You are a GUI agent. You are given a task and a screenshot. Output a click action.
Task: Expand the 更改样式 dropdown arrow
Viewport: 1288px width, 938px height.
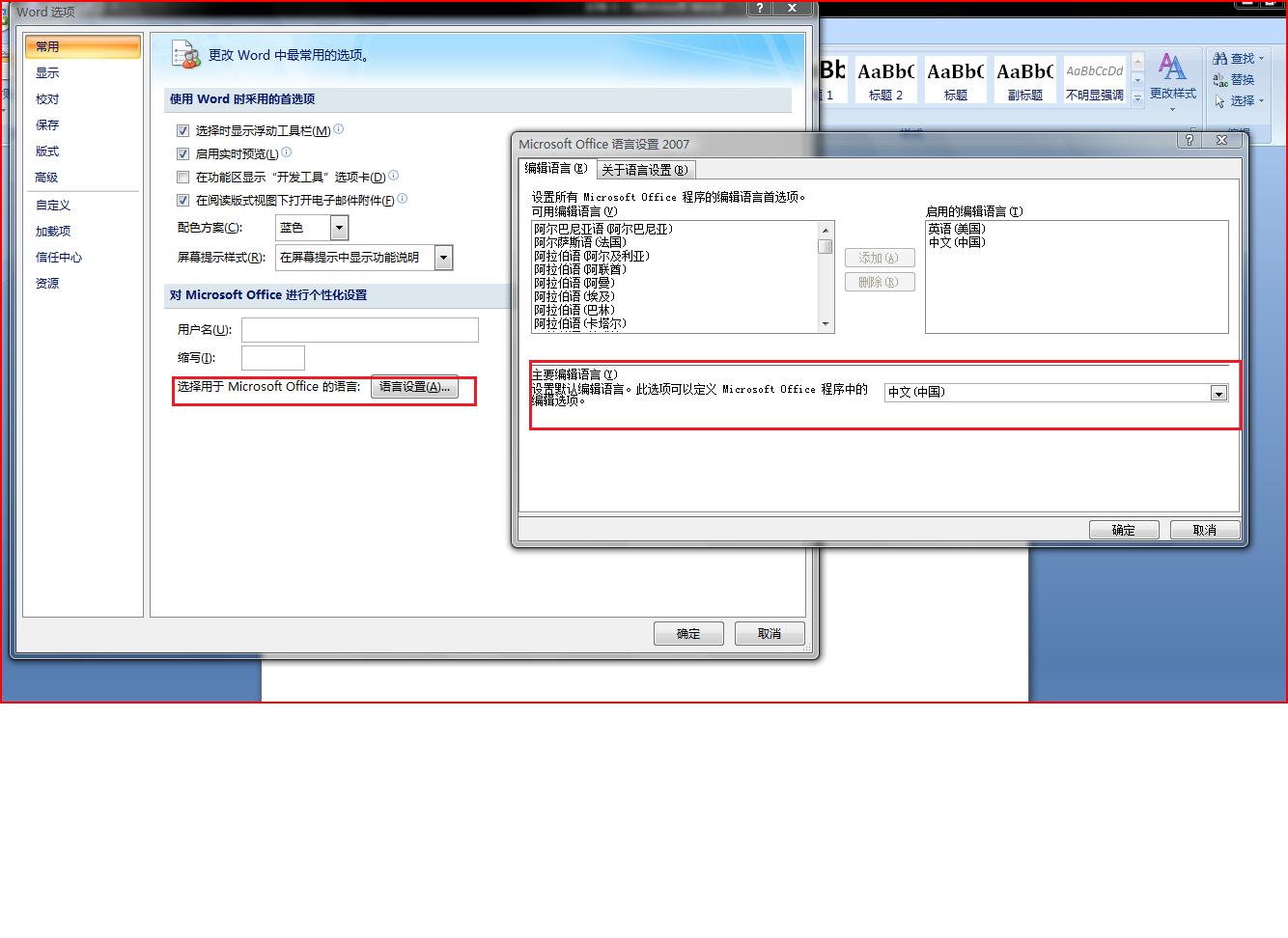(x=1172, y=108)
